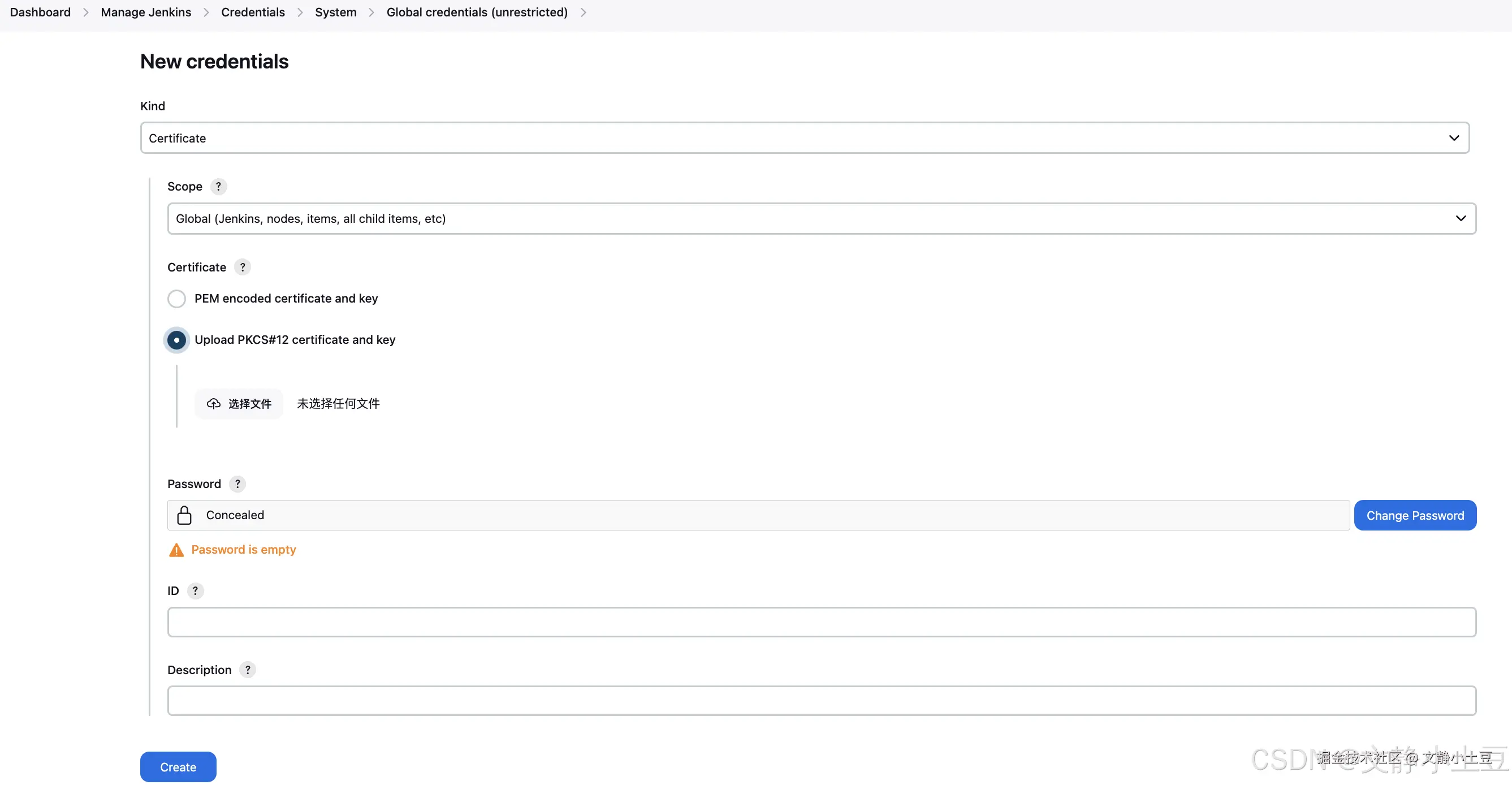The width and height of the screenshot is (1512, 785).
Task: Expand the Scope dropdown set to Global
Action: (821, 219)
